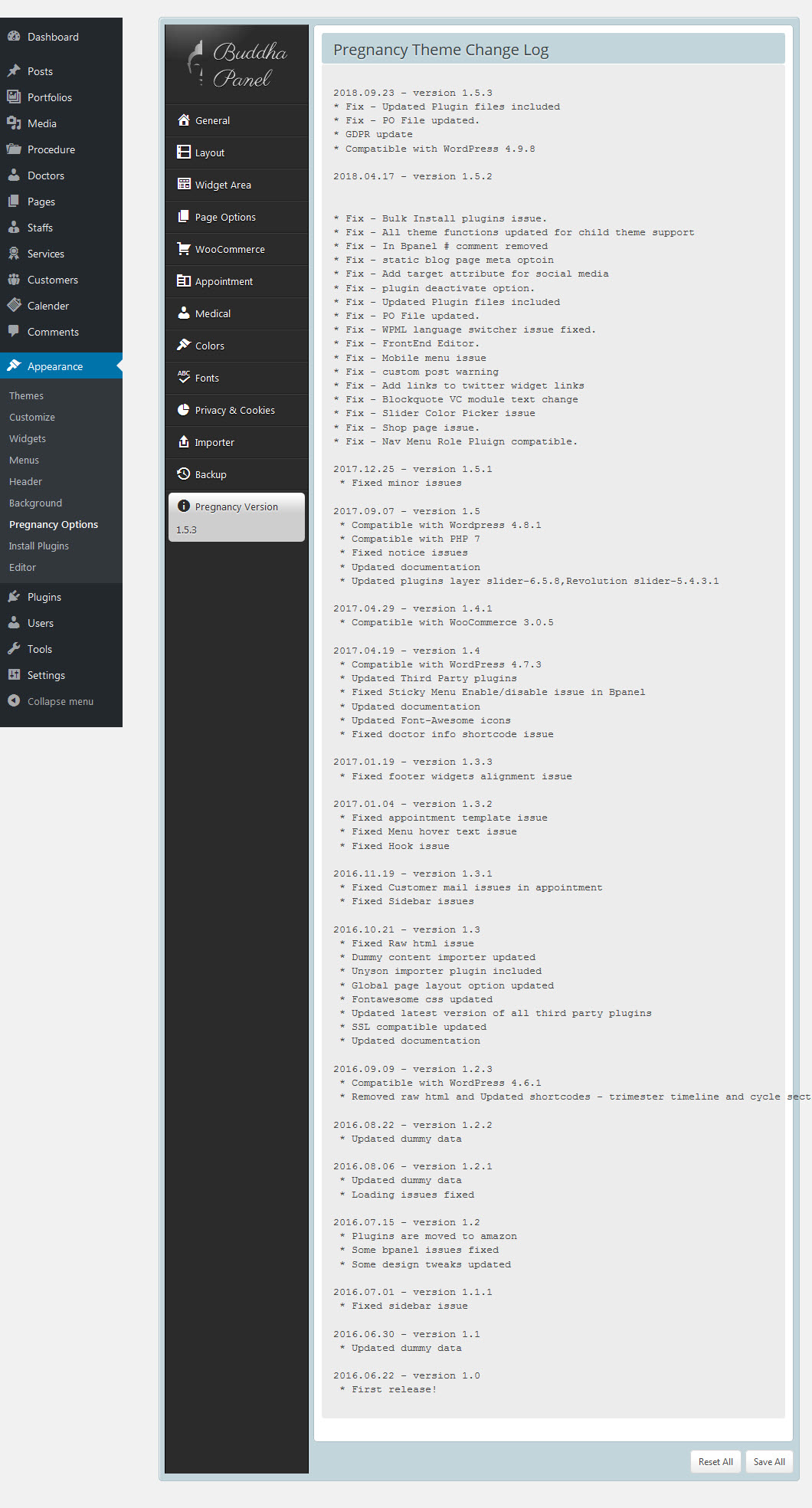The image size is (812, 1508).
Task: Click the Importer upload icon
Action: [184, 442]
